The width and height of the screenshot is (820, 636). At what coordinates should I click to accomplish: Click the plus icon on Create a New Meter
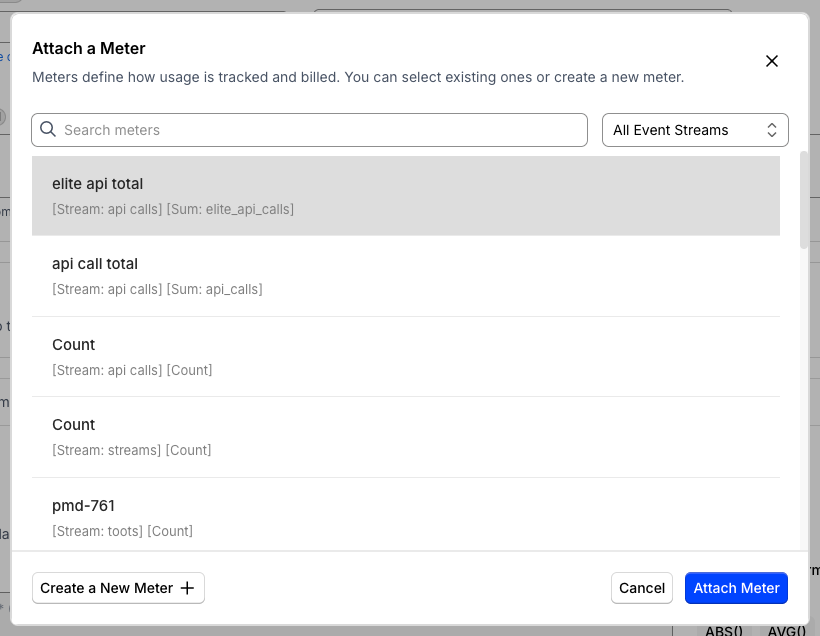187,588
